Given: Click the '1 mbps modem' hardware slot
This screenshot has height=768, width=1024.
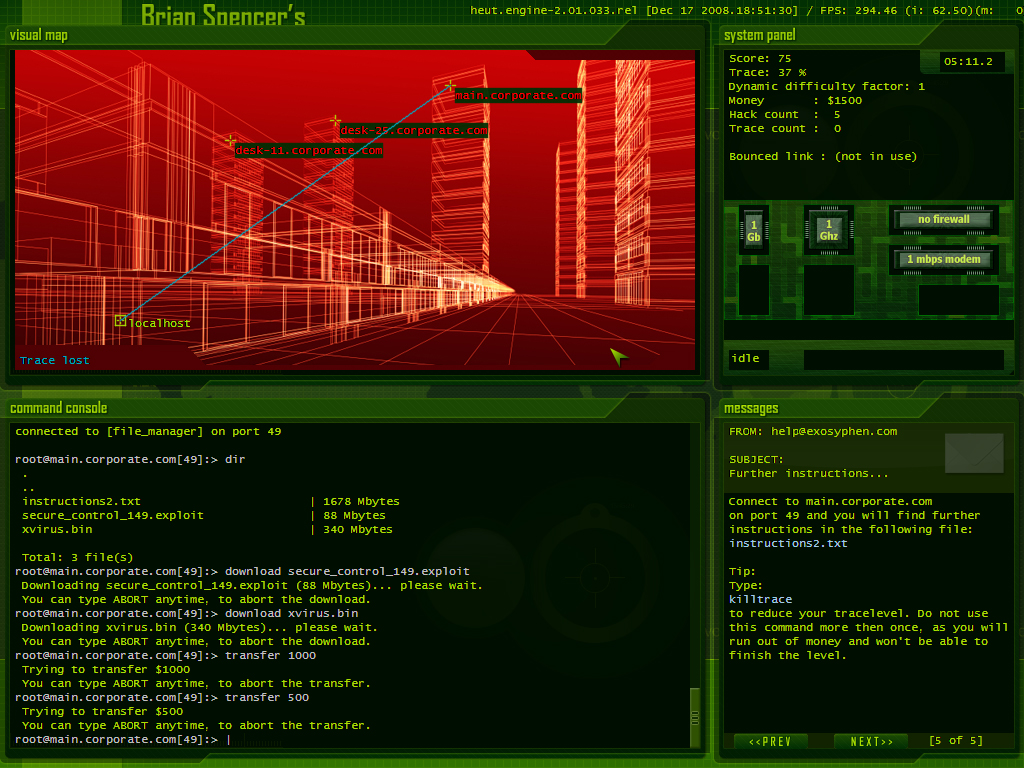Looking at the screenshot, I should point(944,260).
